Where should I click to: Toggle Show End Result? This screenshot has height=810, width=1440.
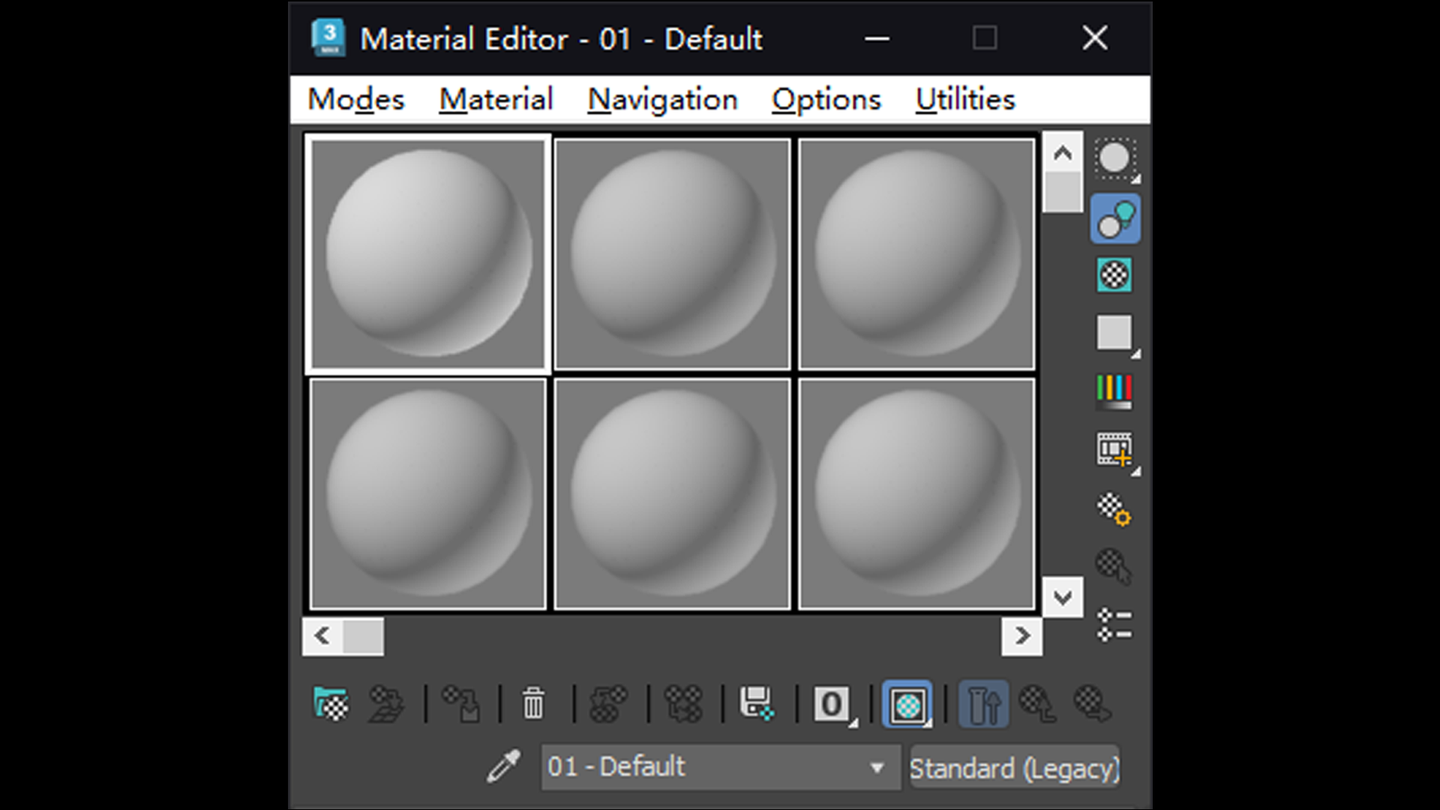tap(983, 703)
